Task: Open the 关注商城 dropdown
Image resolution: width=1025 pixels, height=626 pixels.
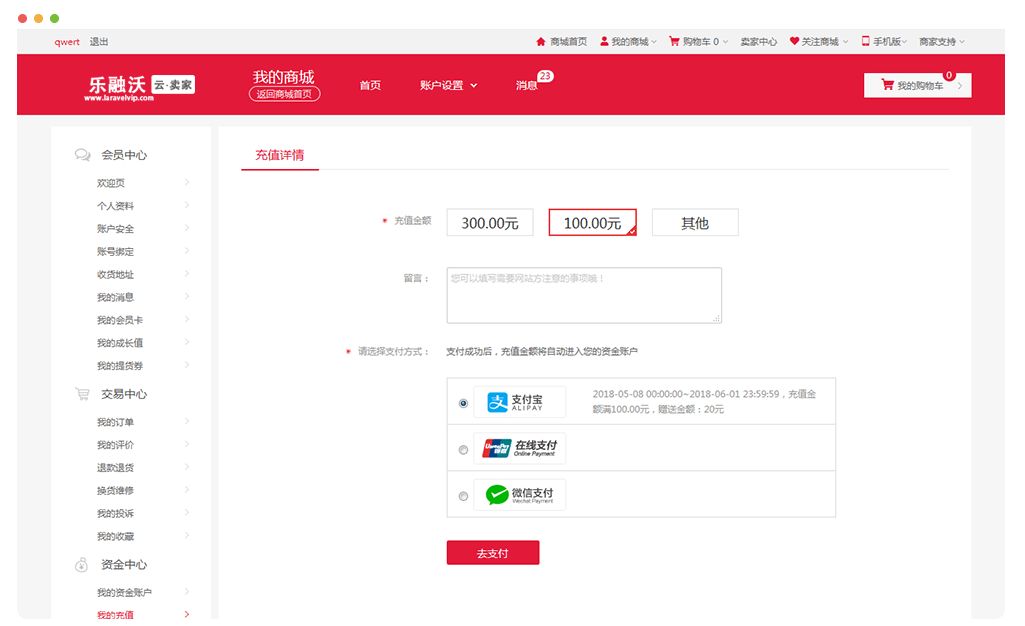Action: point(819,42)
